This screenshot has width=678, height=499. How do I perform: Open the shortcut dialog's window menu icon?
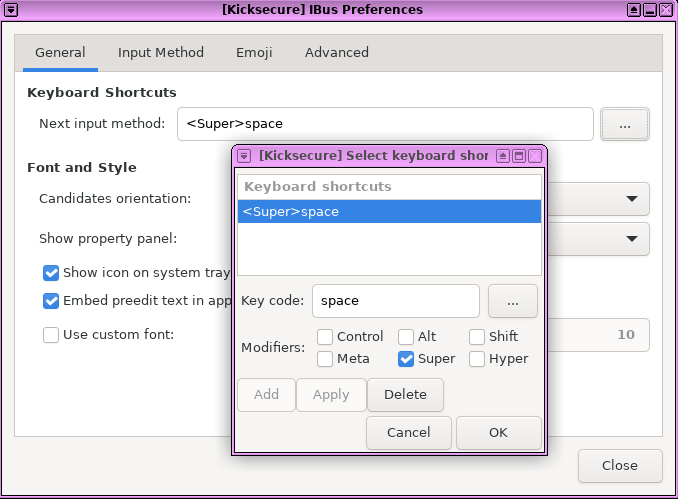pyautogui.click(x=243, y=156)
